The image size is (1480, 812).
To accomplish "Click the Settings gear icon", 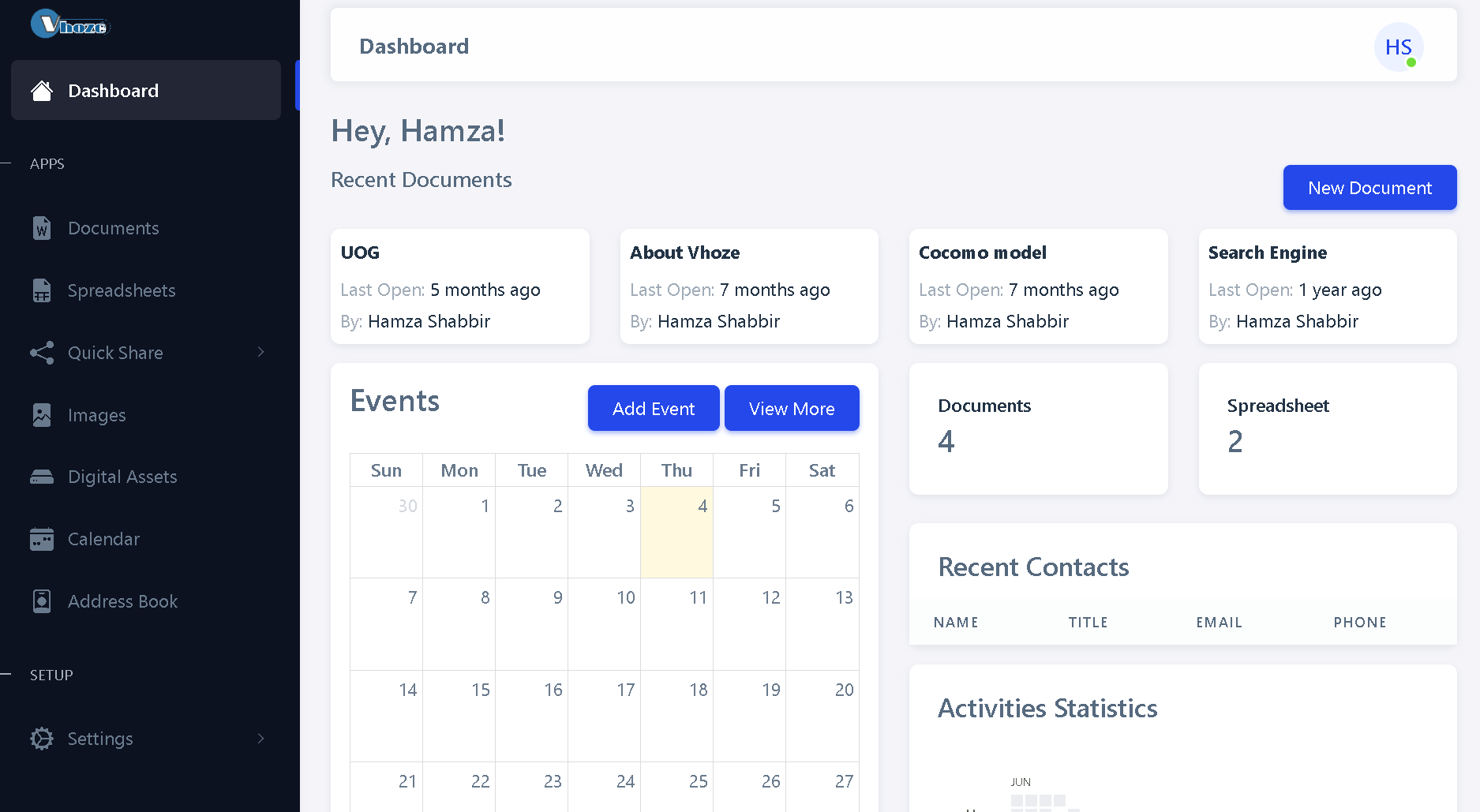I will click(42, 739).
